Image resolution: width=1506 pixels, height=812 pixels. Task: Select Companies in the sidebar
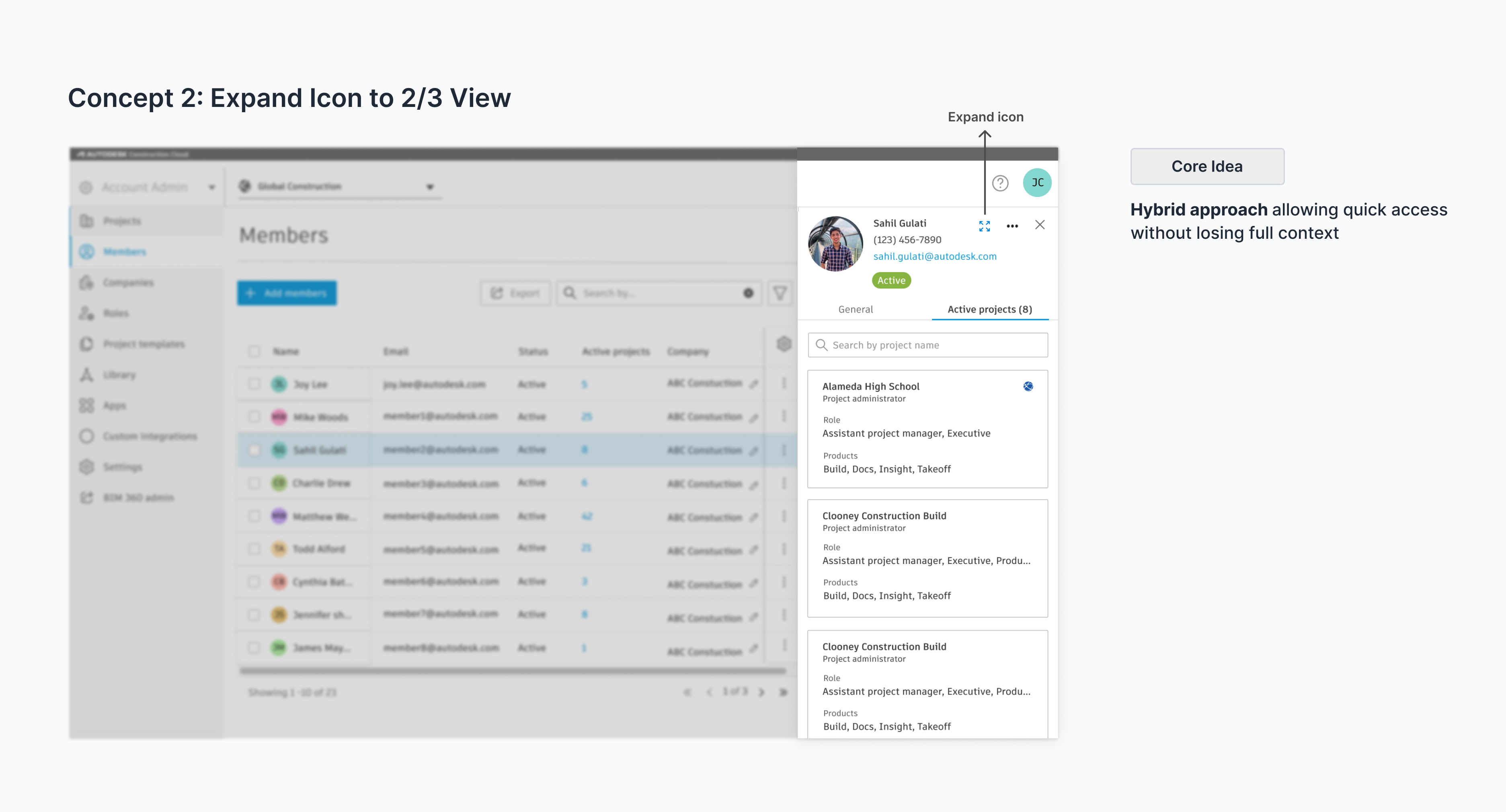point(147,282)
